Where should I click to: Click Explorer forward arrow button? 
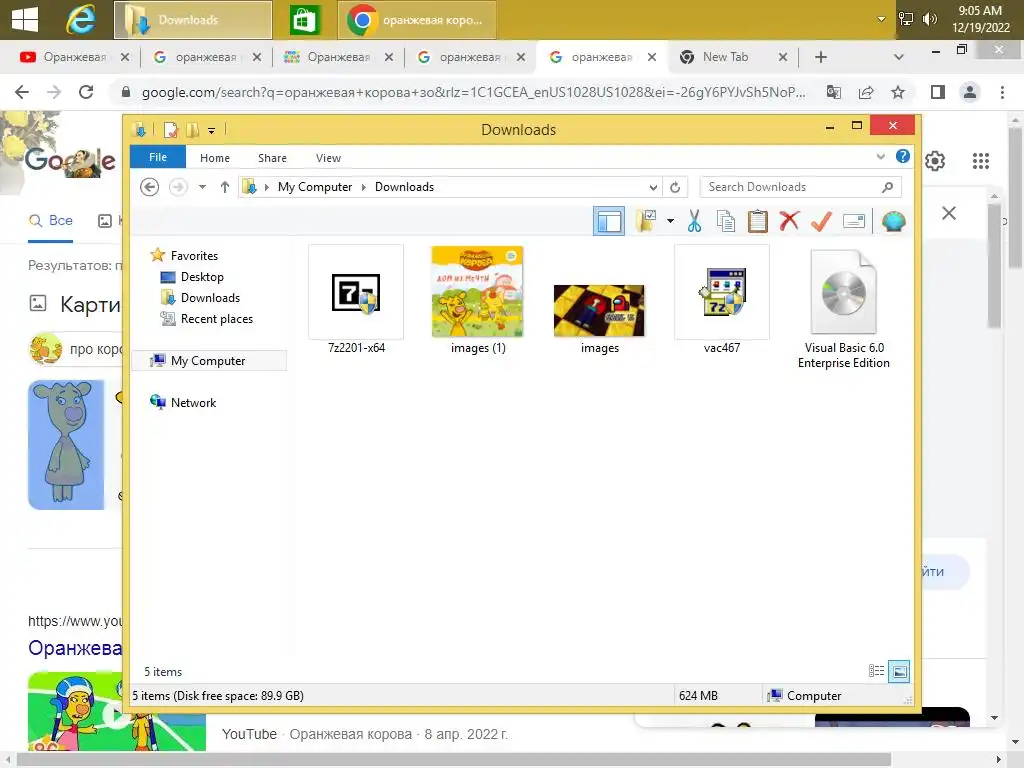pos(178,187)
